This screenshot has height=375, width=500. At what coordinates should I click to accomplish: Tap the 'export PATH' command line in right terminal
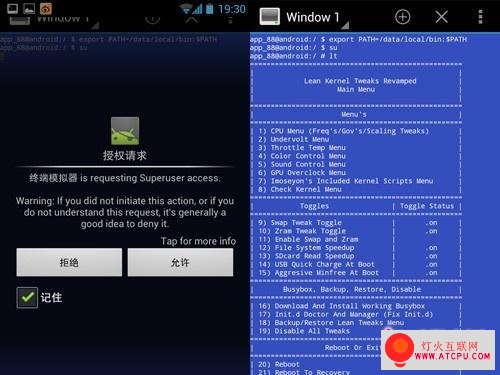[358, 39]
